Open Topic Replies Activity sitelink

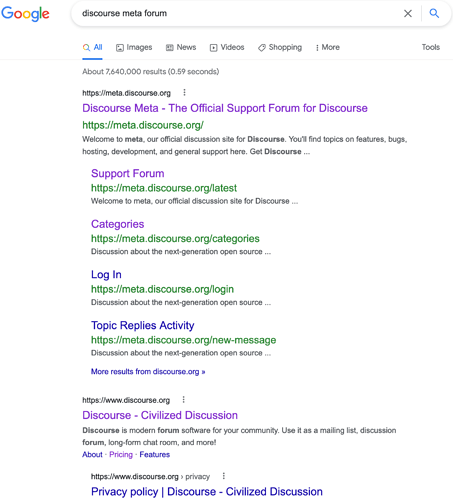143,325
